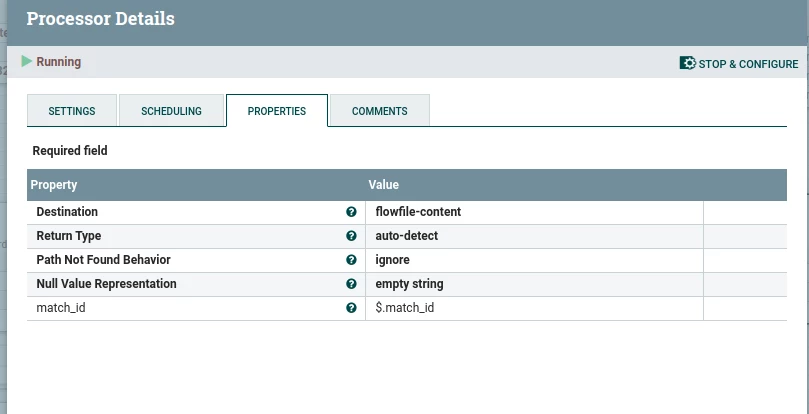
Task: Select the Properties tab
Action: [277, 110]
